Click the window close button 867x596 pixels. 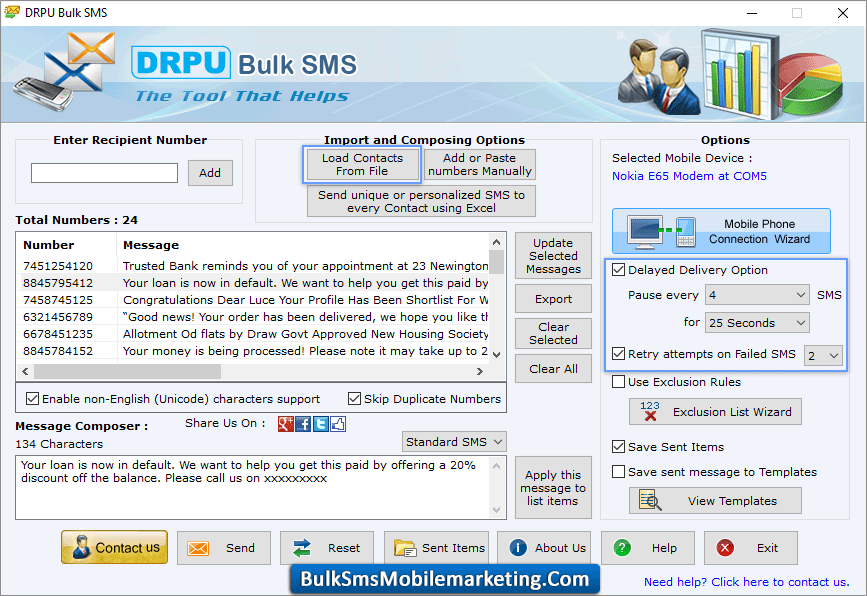(843, 13)
